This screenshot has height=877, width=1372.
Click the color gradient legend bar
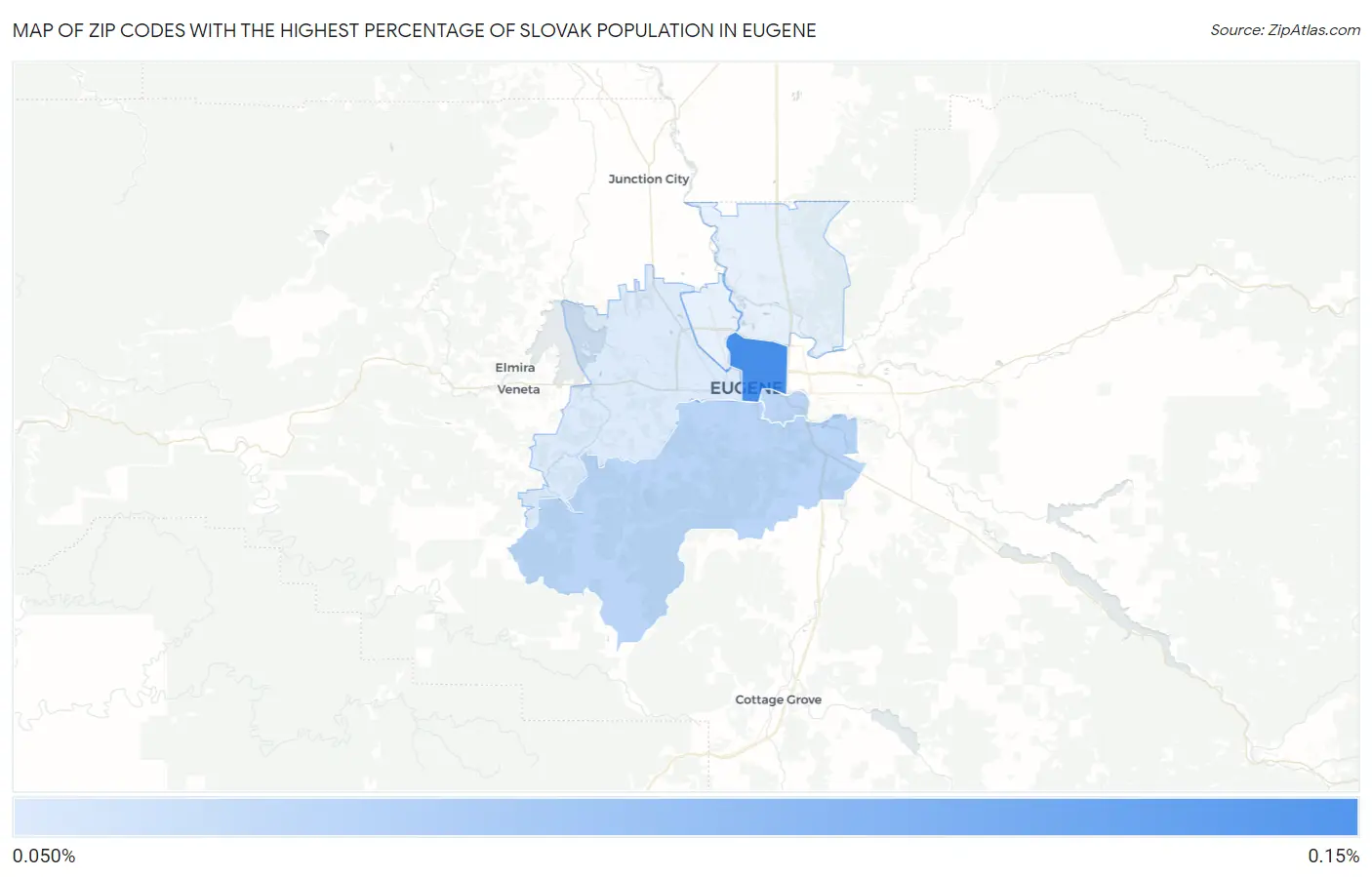685,817
